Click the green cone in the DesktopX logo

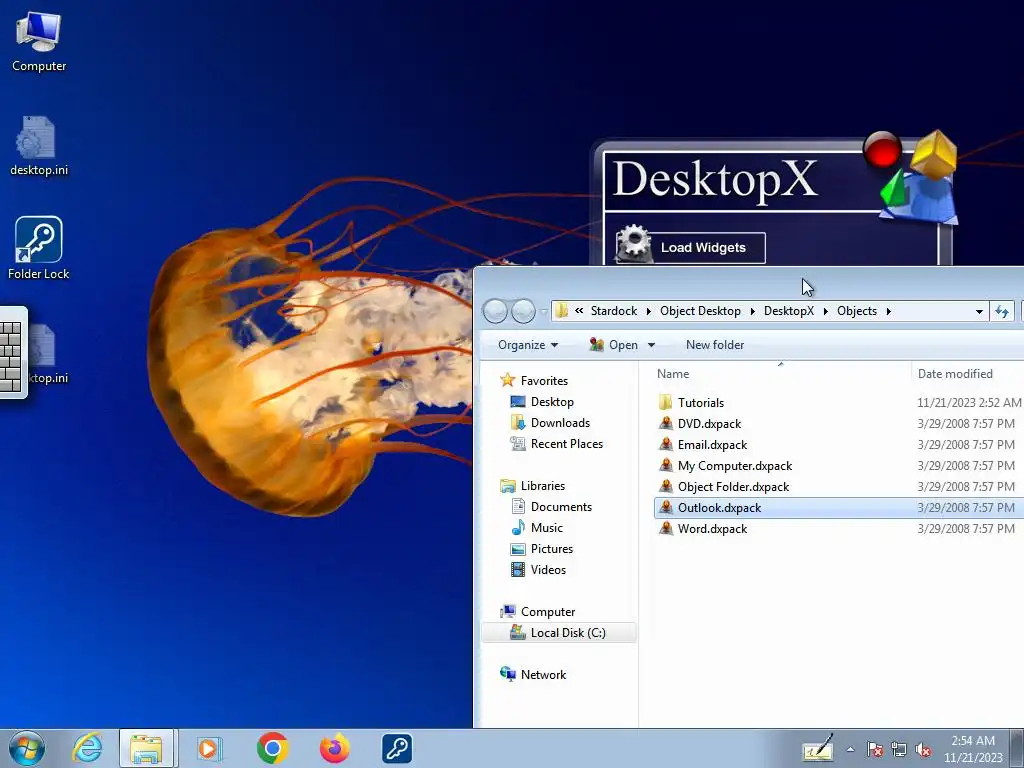coord(893,187)
